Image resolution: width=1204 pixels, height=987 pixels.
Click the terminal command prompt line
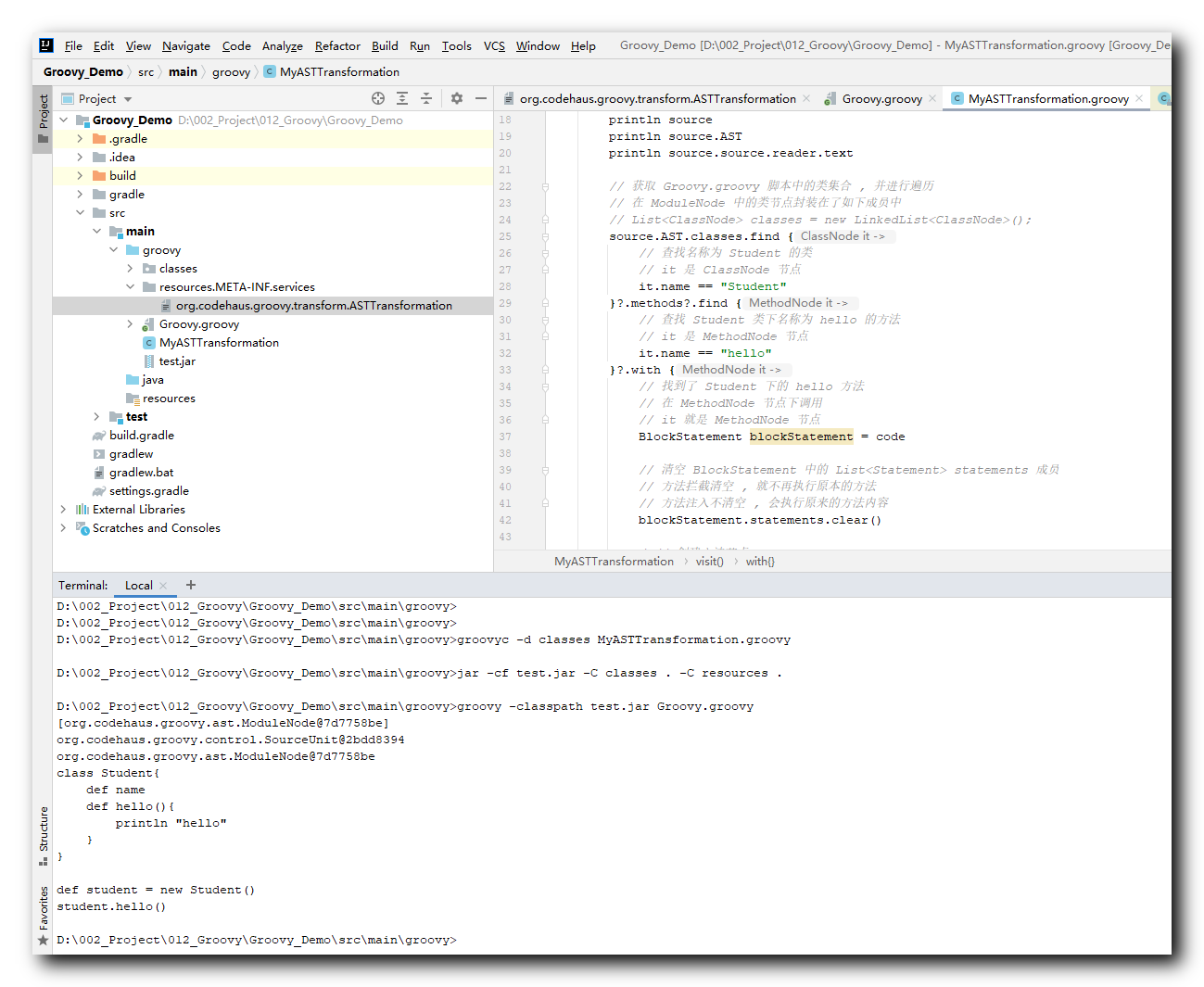point(257,940)
